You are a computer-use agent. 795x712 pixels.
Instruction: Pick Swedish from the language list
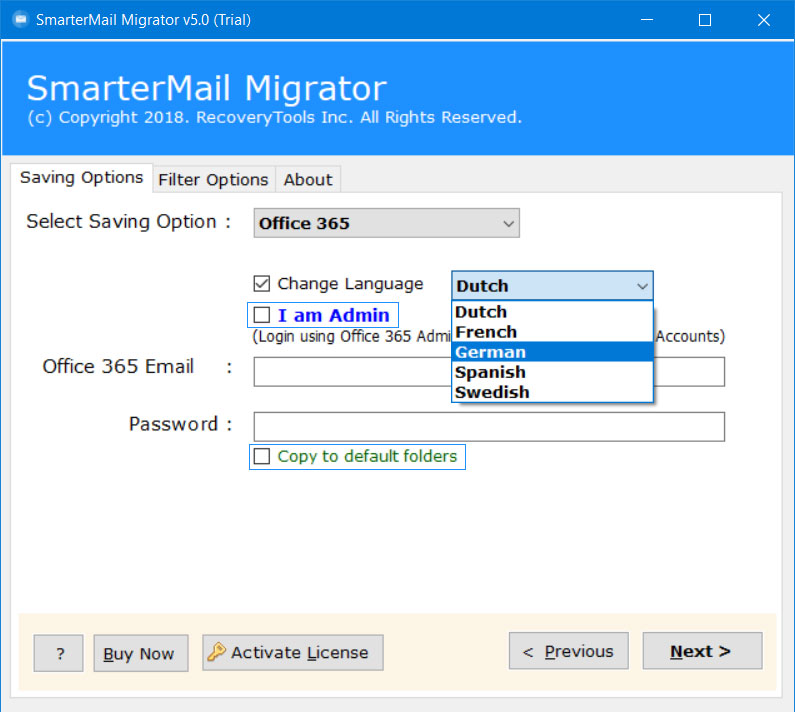click(552, 391)
